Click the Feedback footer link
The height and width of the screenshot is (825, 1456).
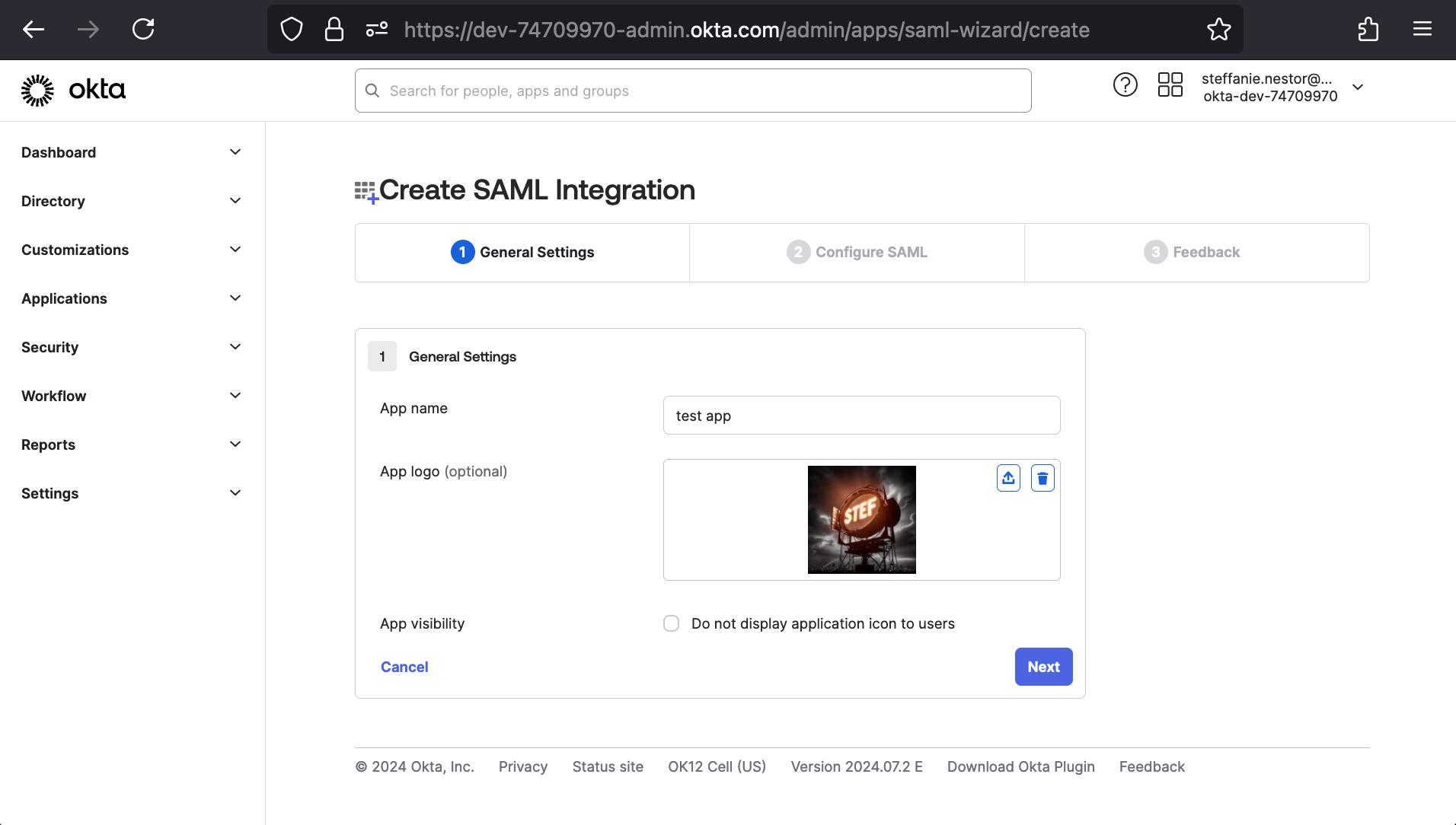pos(1152,766)
